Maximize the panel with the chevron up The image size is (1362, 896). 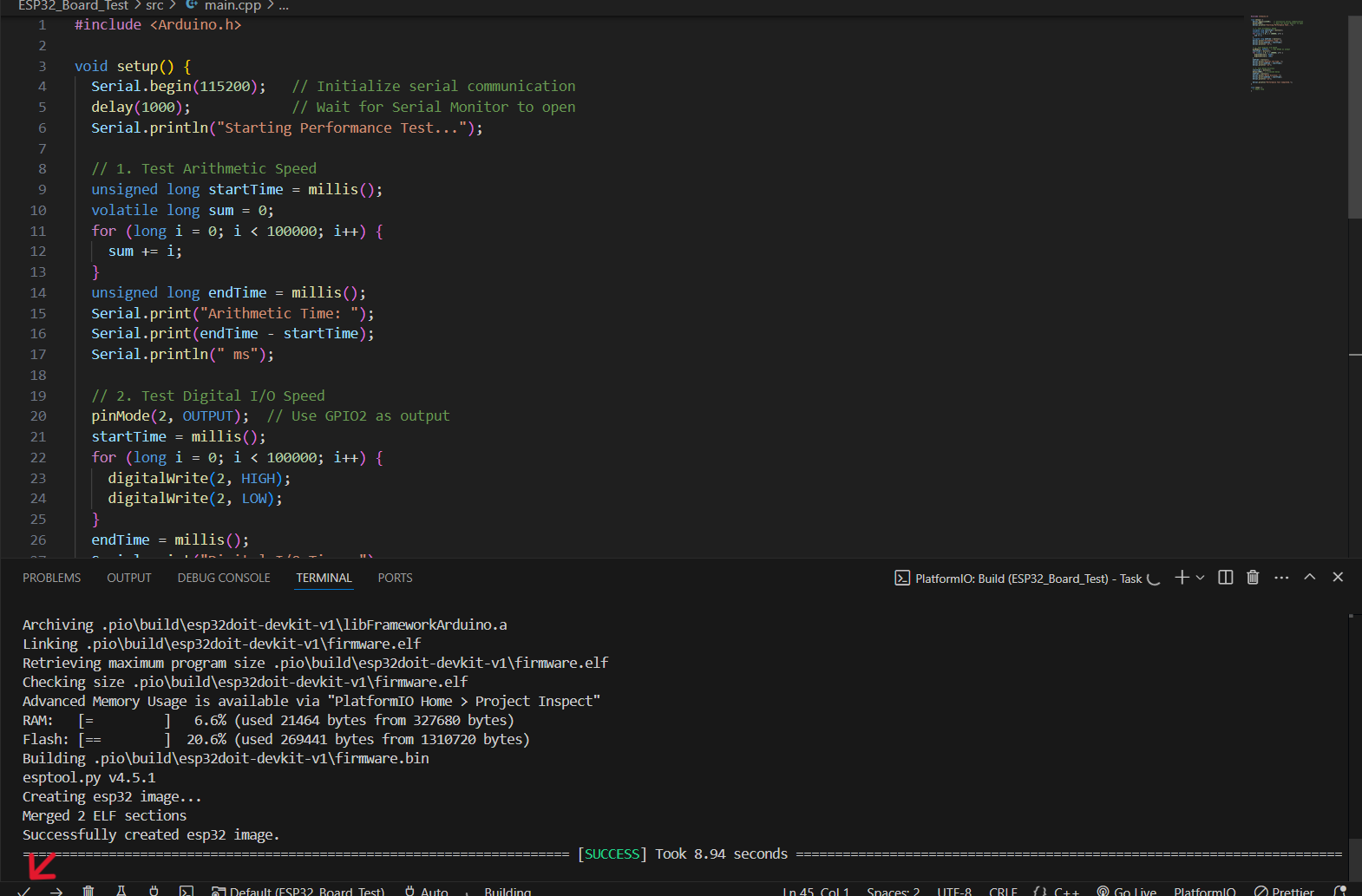pos(1310,578)
